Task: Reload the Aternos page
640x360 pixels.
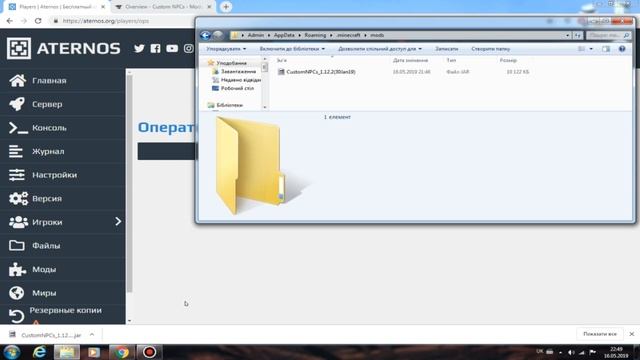Action: click(x=38, y=21)
